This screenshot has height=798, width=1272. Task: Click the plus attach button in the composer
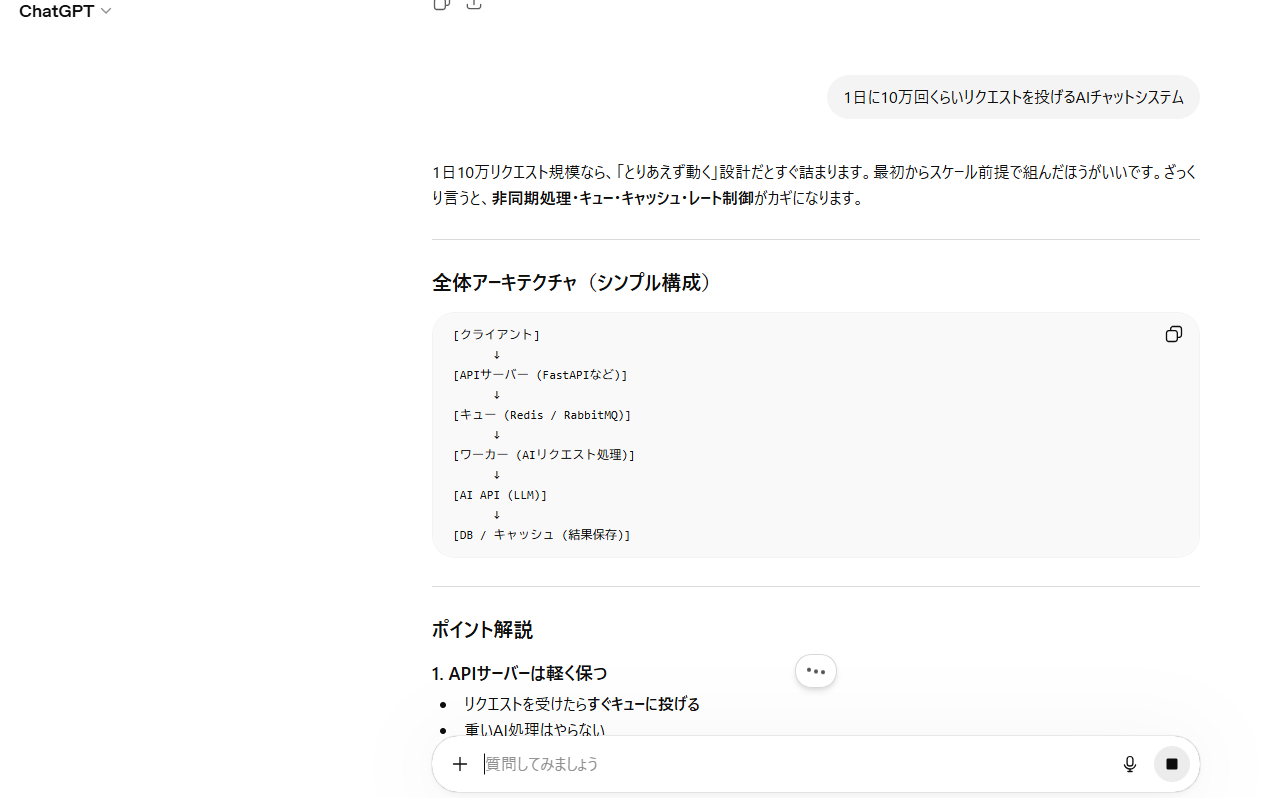[460, 764]
